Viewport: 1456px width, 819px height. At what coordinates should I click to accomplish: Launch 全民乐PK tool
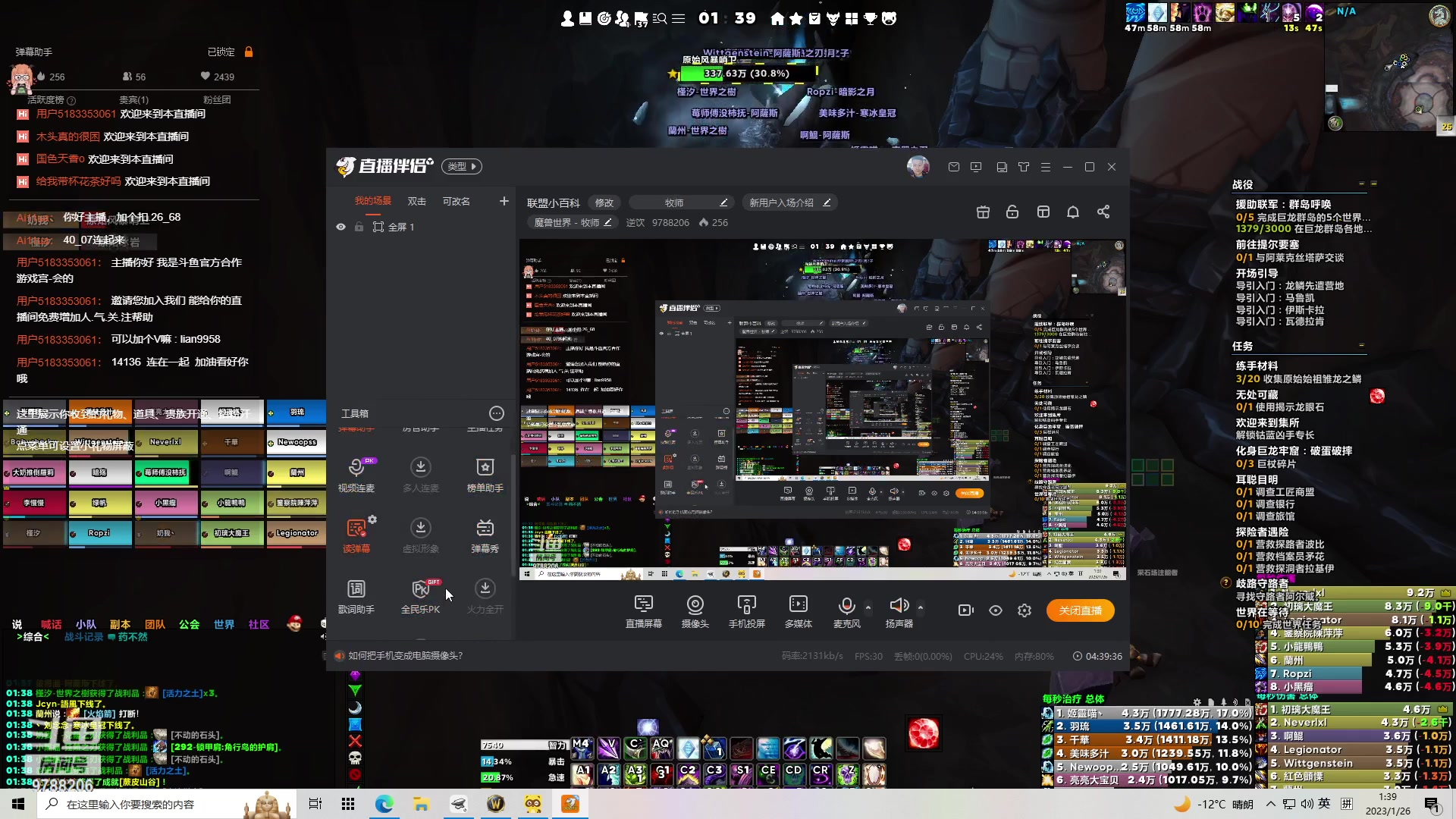click(x=421, y=596)
